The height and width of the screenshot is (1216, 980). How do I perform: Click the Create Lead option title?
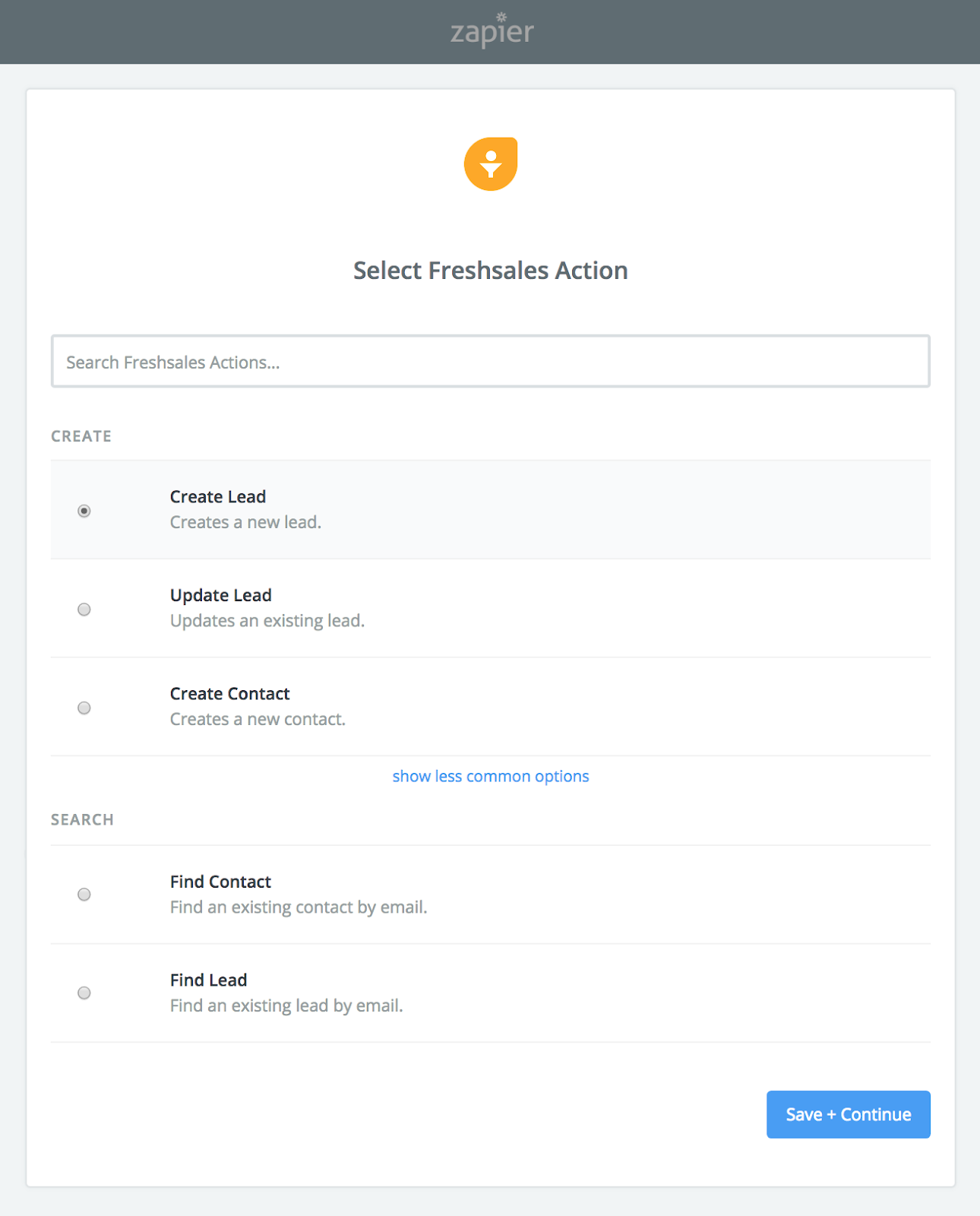click(x=218, y=497)
